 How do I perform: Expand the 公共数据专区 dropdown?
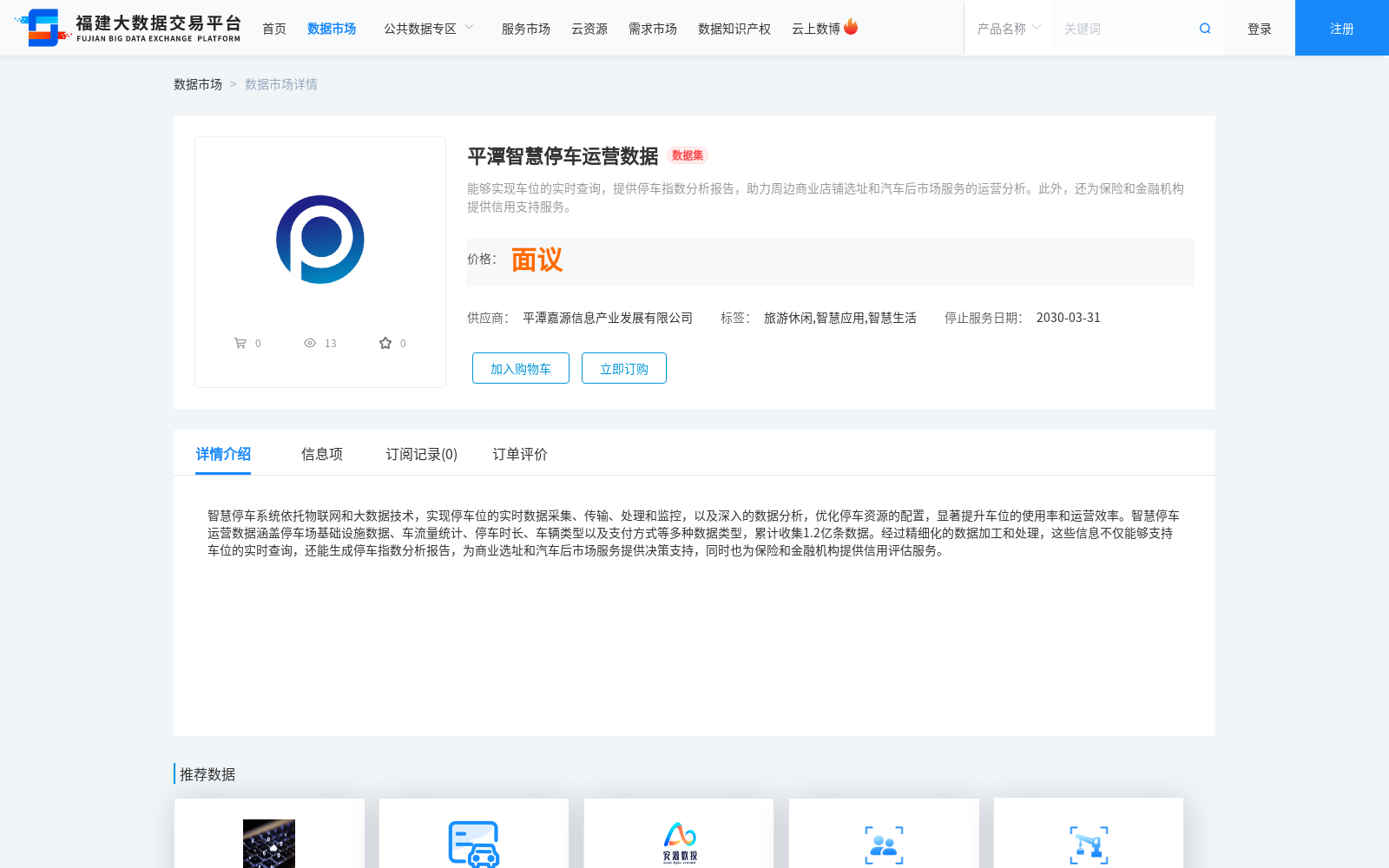pos(429,29)
